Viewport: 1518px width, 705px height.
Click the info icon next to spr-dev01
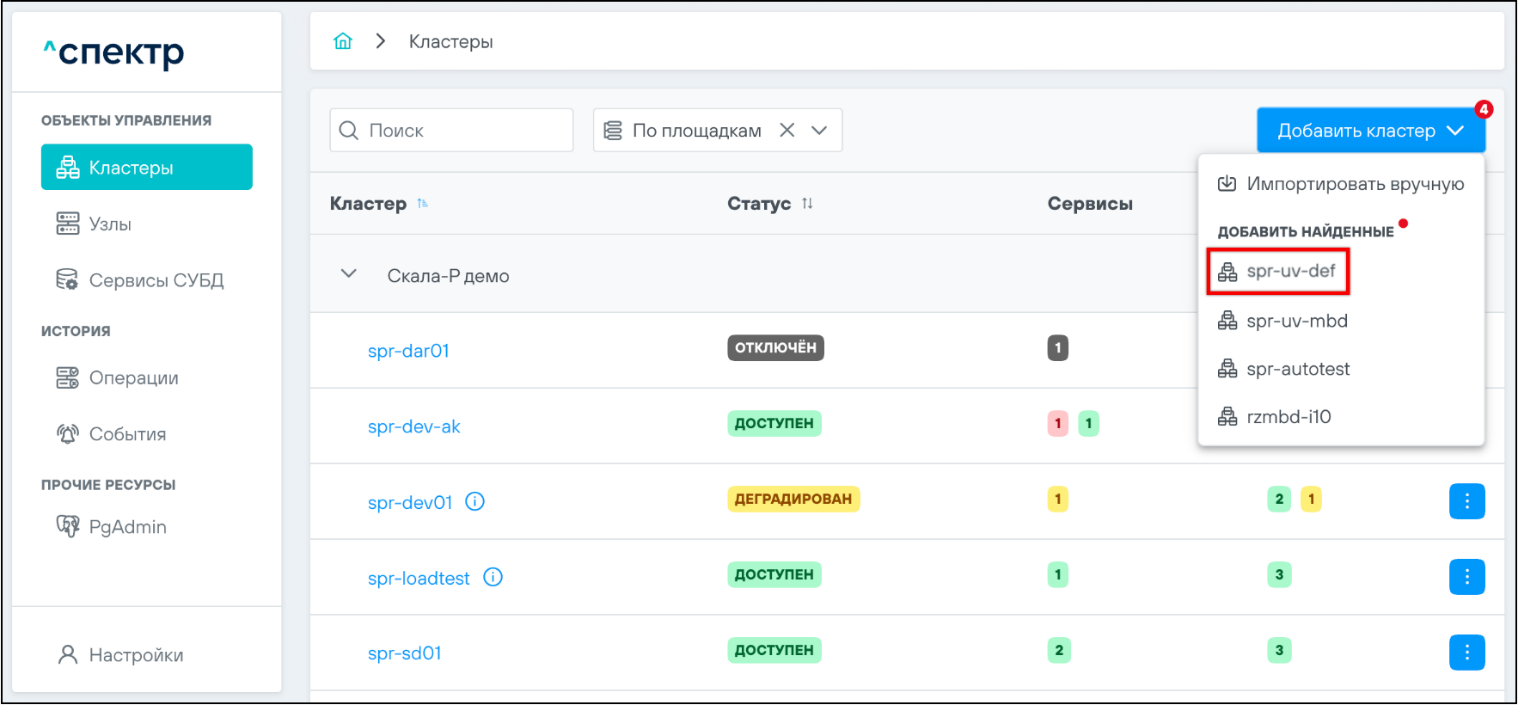pos(475,502)
